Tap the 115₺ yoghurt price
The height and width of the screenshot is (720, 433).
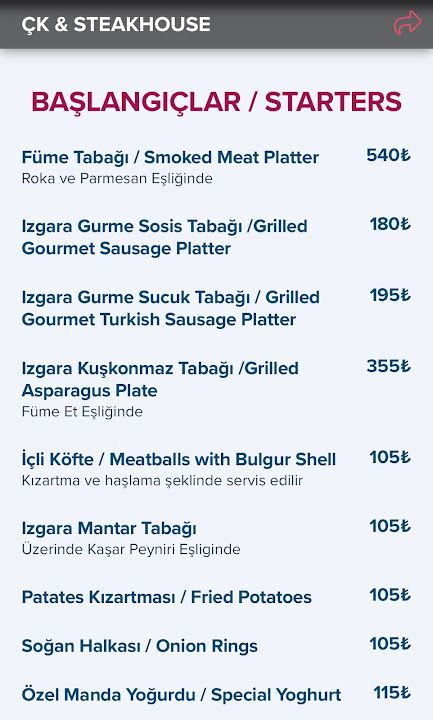392,692
